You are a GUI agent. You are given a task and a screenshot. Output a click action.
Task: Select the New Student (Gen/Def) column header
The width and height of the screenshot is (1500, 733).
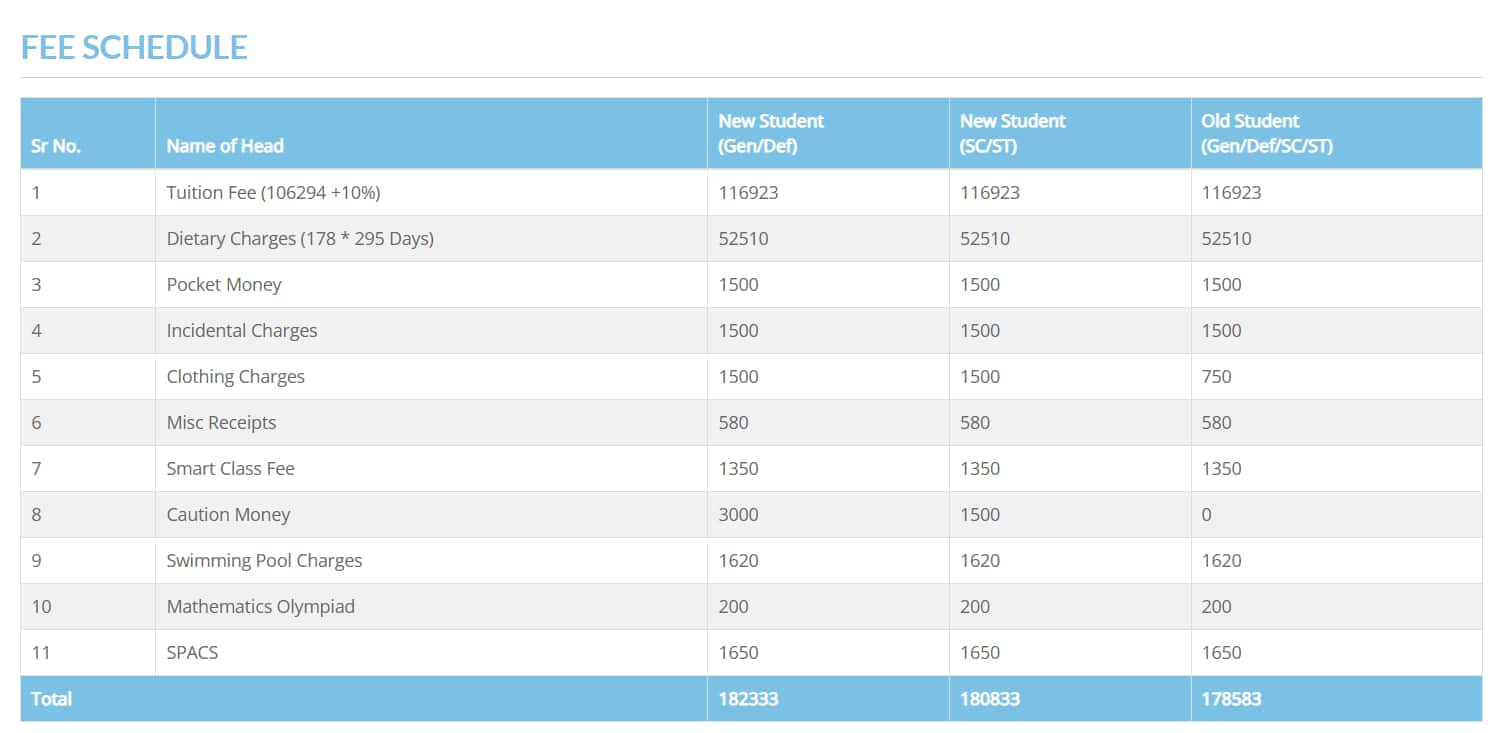[771, 133]
